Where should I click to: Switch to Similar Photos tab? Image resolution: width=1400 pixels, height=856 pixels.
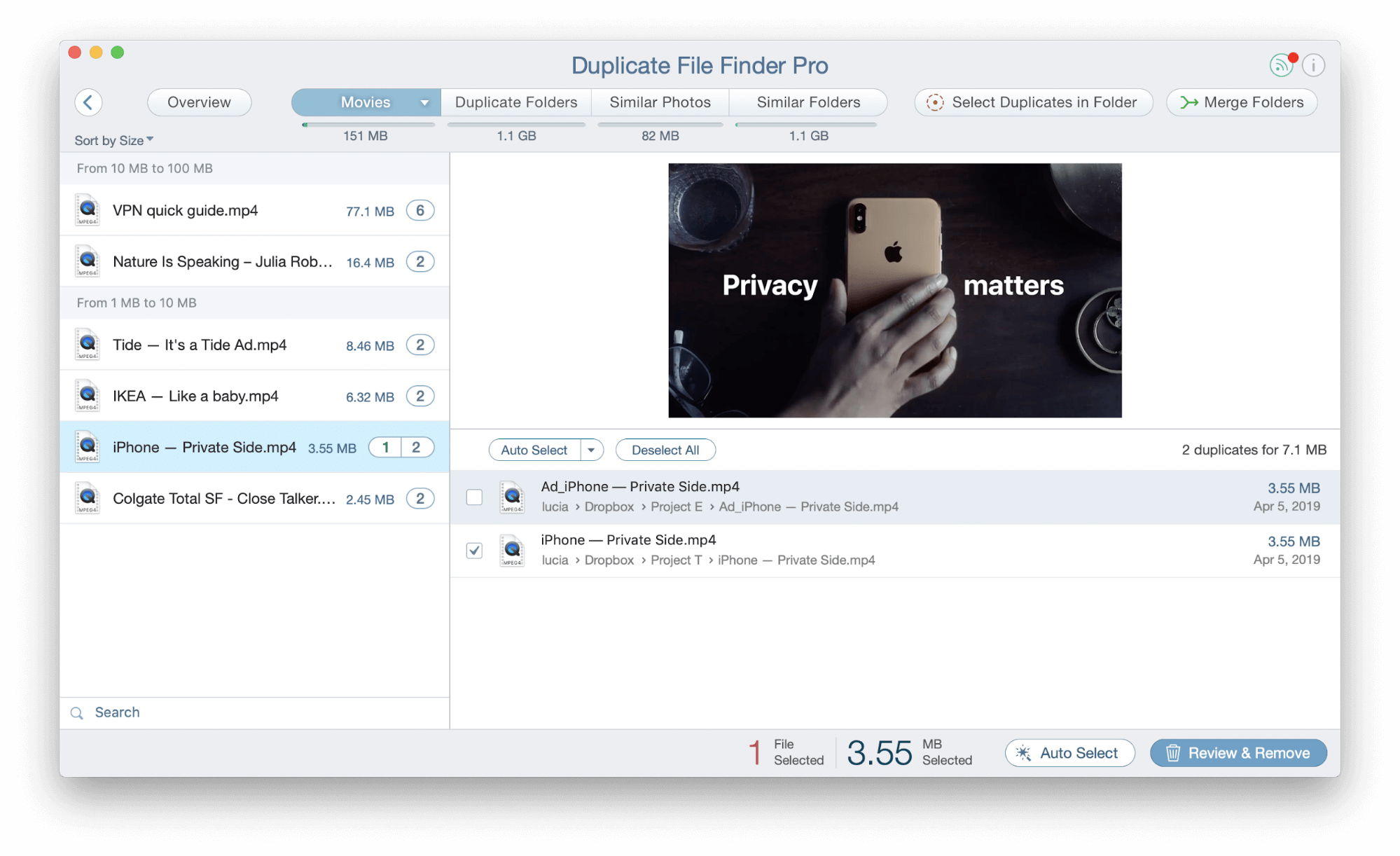[660, 102]
